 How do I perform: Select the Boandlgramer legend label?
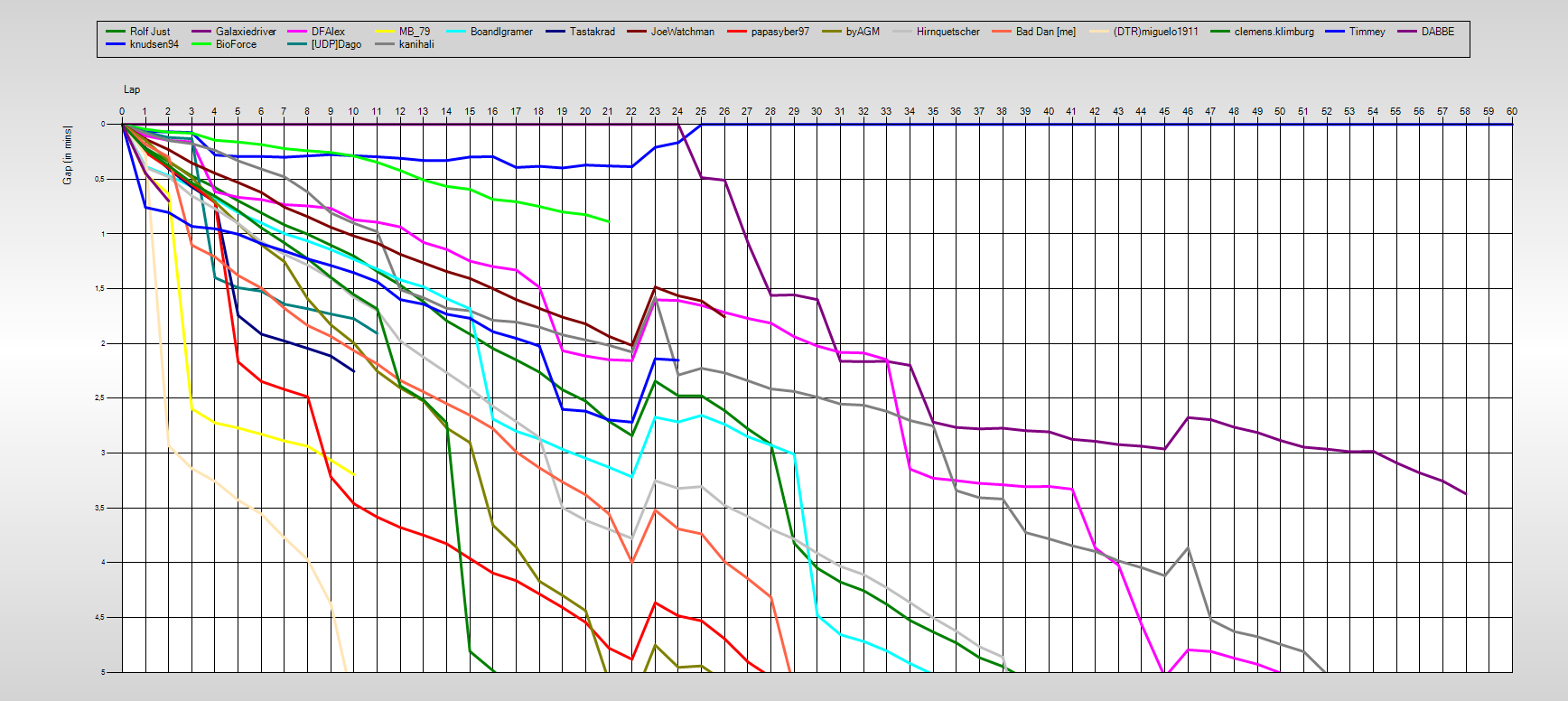(501, 32)
